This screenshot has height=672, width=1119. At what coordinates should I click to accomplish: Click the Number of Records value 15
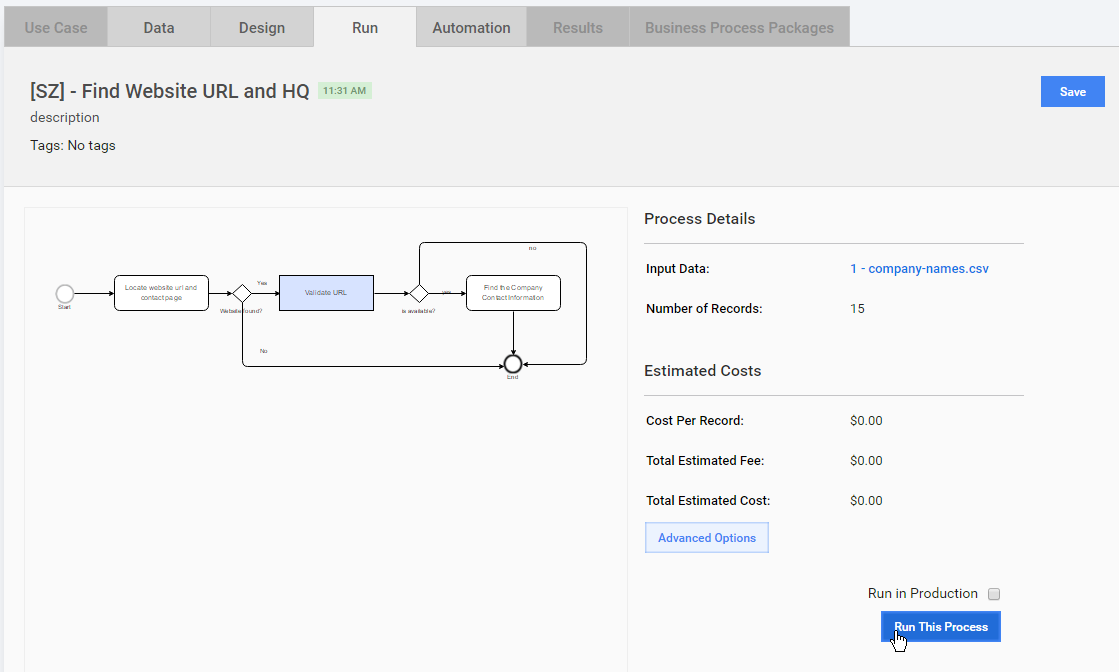857,309
